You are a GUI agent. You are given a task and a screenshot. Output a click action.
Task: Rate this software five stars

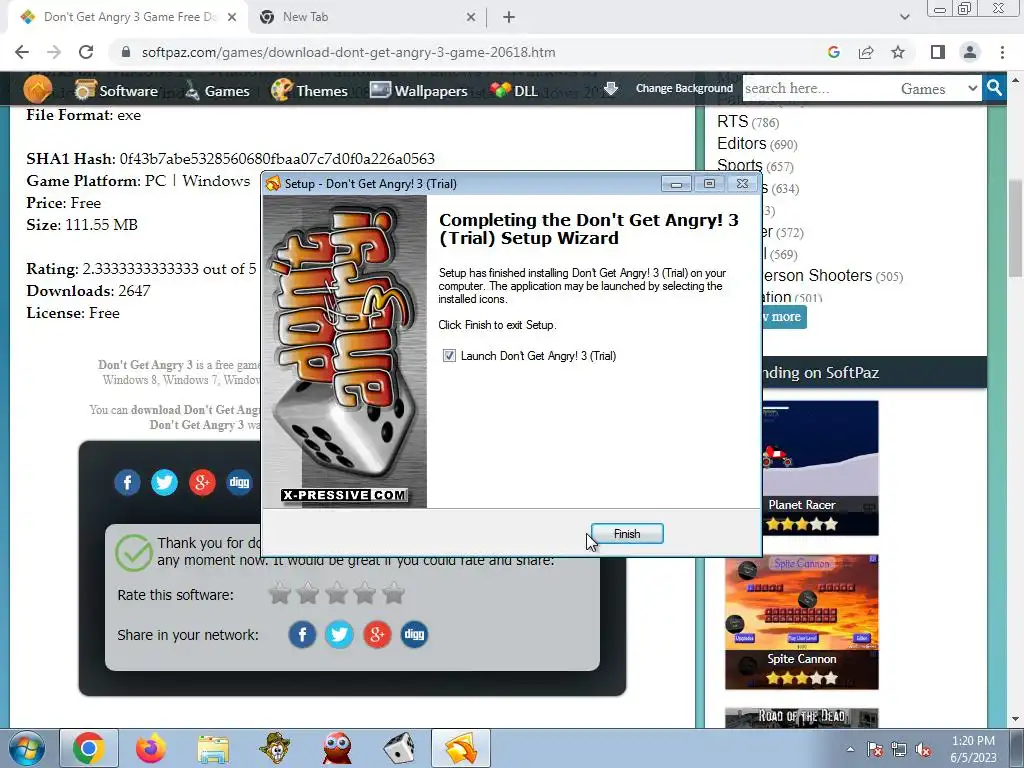tap(393, 593)
